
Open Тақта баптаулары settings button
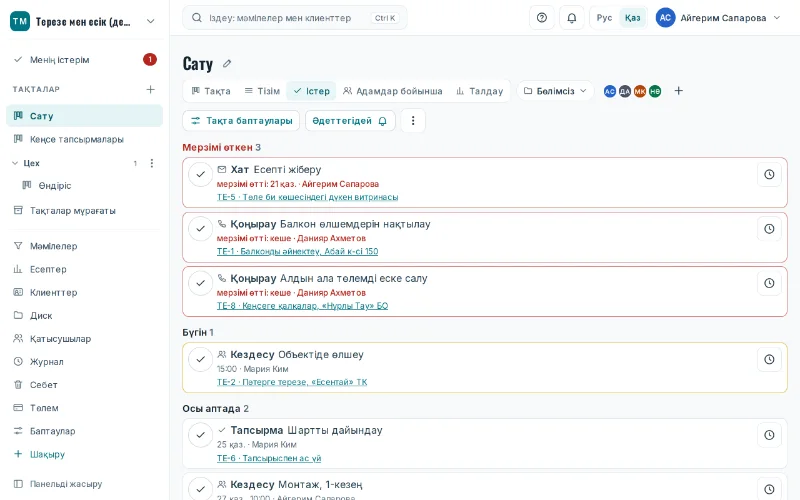point(241,121)
